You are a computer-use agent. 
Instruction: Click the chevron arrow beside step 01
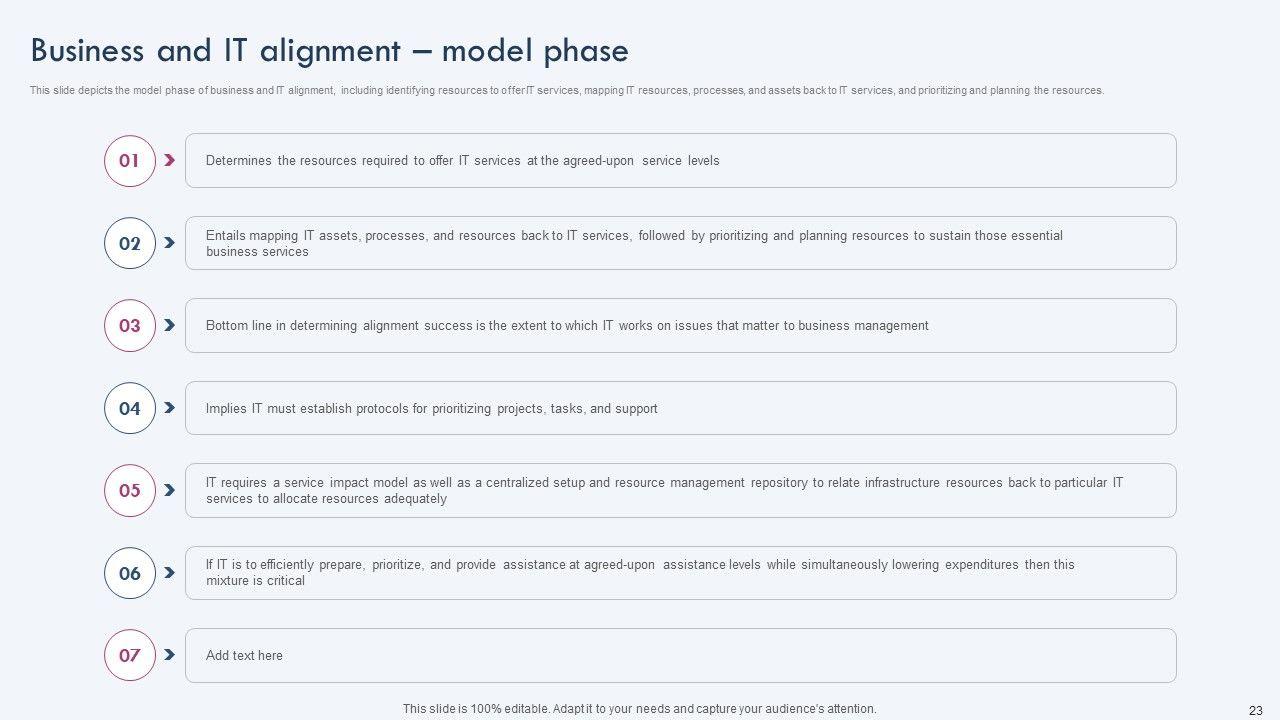coord(170,160)
